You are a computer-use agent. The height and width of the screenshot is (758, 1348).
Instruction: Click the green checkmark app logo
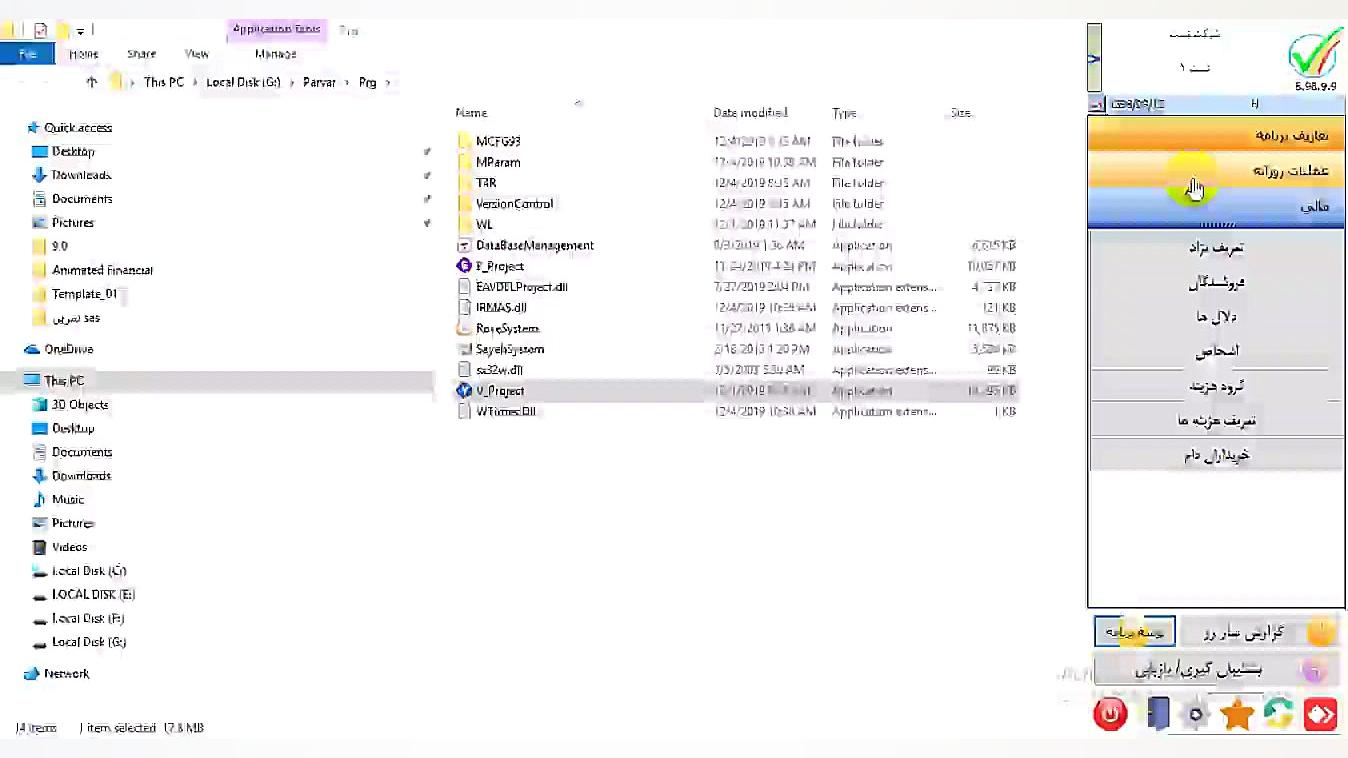(1314, 55)
